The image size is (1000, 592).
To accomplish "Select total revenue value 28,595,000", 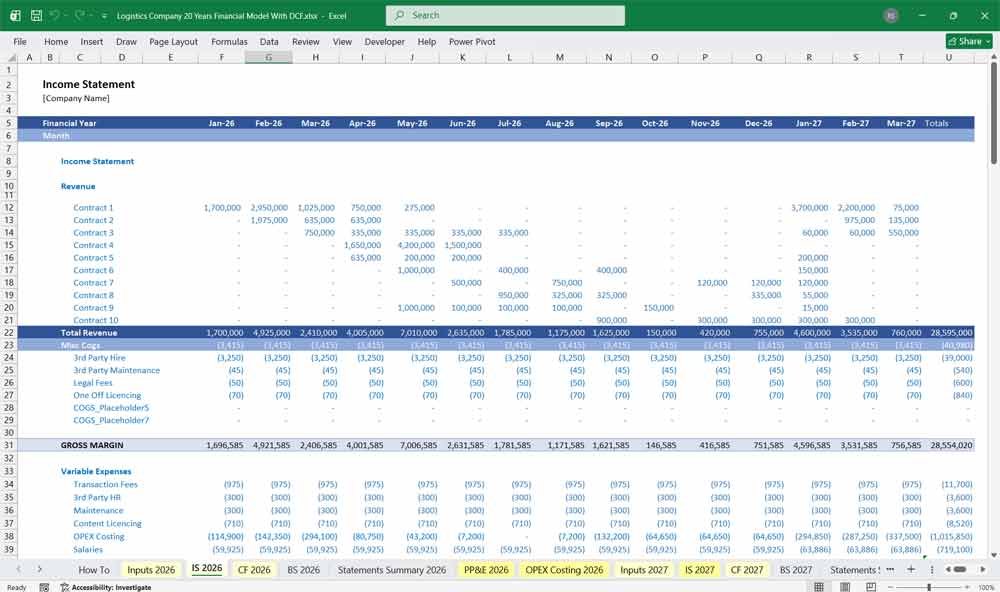I will tap(951, 332).
